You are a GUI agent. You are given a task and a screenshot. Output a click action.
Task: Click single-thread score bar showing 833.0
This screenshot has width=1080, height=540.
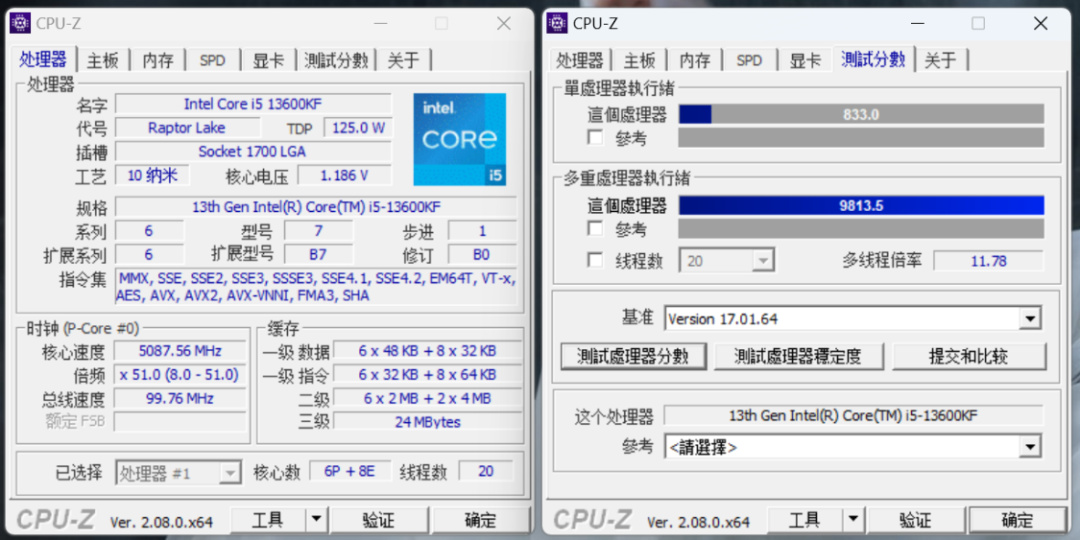click(x=861, y=114)
